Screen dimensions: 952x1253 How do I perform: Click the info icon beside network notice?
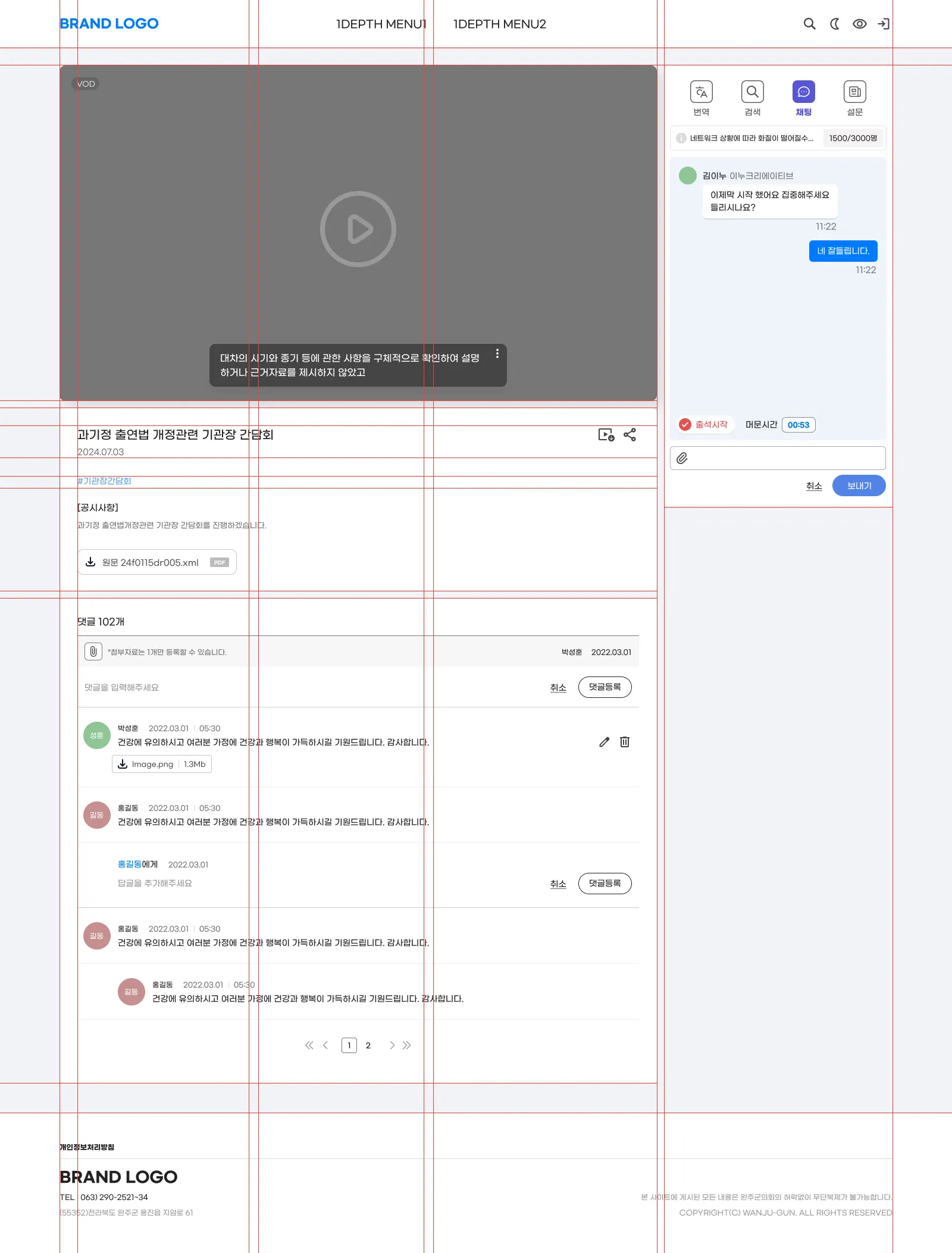tap(681, 138)
